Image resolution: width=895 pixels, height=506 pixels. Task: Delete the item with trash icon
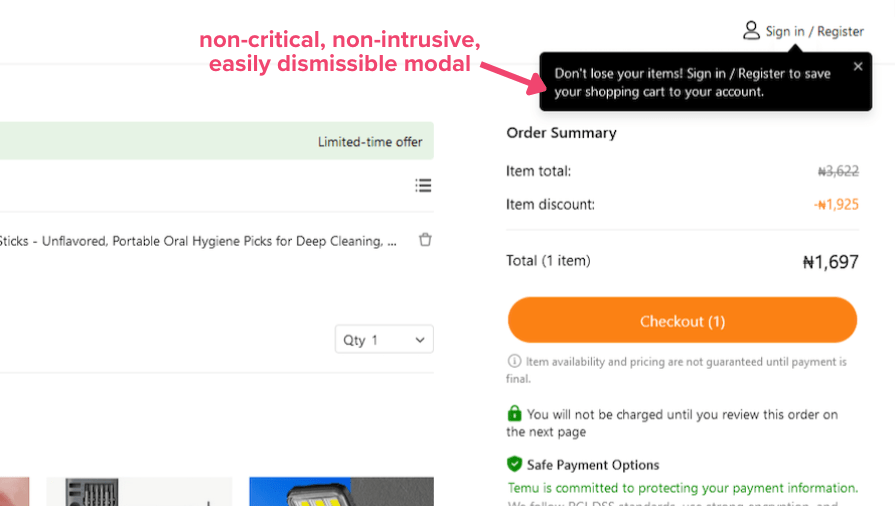tap(425, 240)
